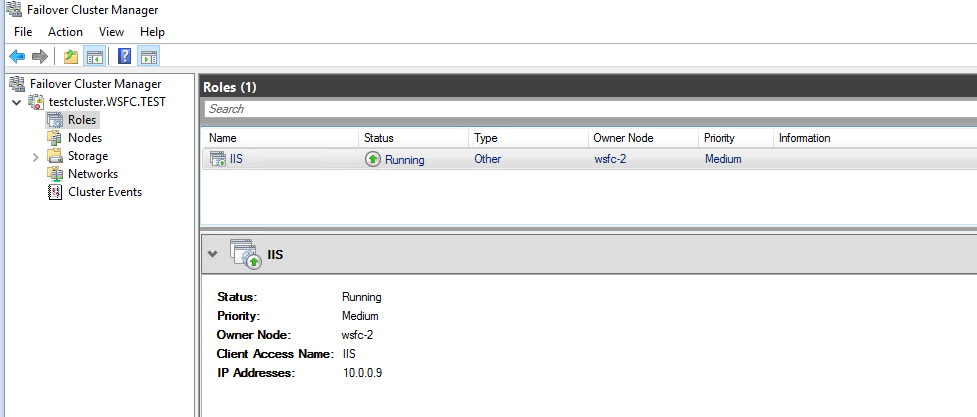Viewport: 977px width, 417px height.
Task: Click the Roles search input field
Action: click(x=588, y=109)
